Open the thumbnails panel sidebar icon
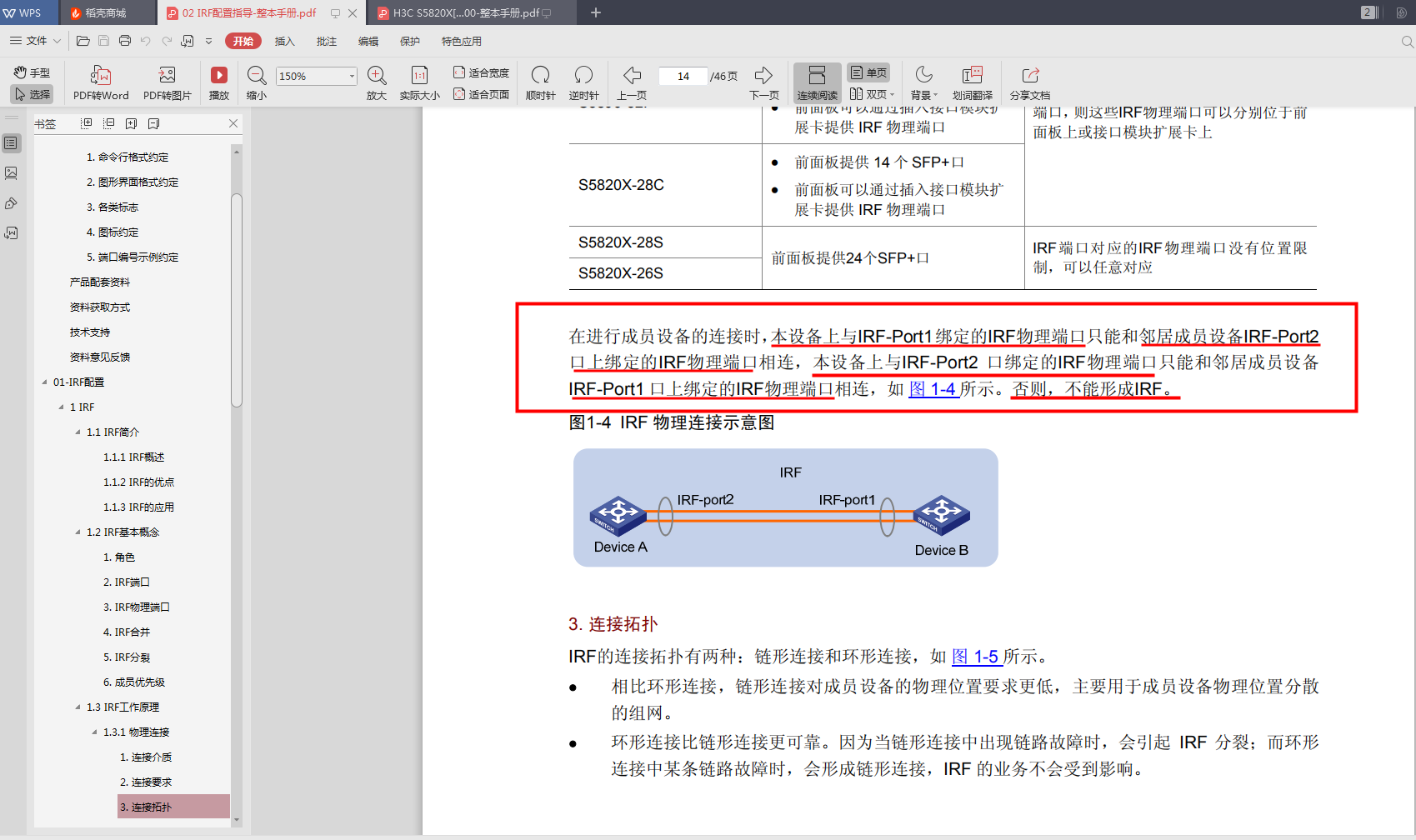This screenshot has height=840, width=1416. [11, 172]
